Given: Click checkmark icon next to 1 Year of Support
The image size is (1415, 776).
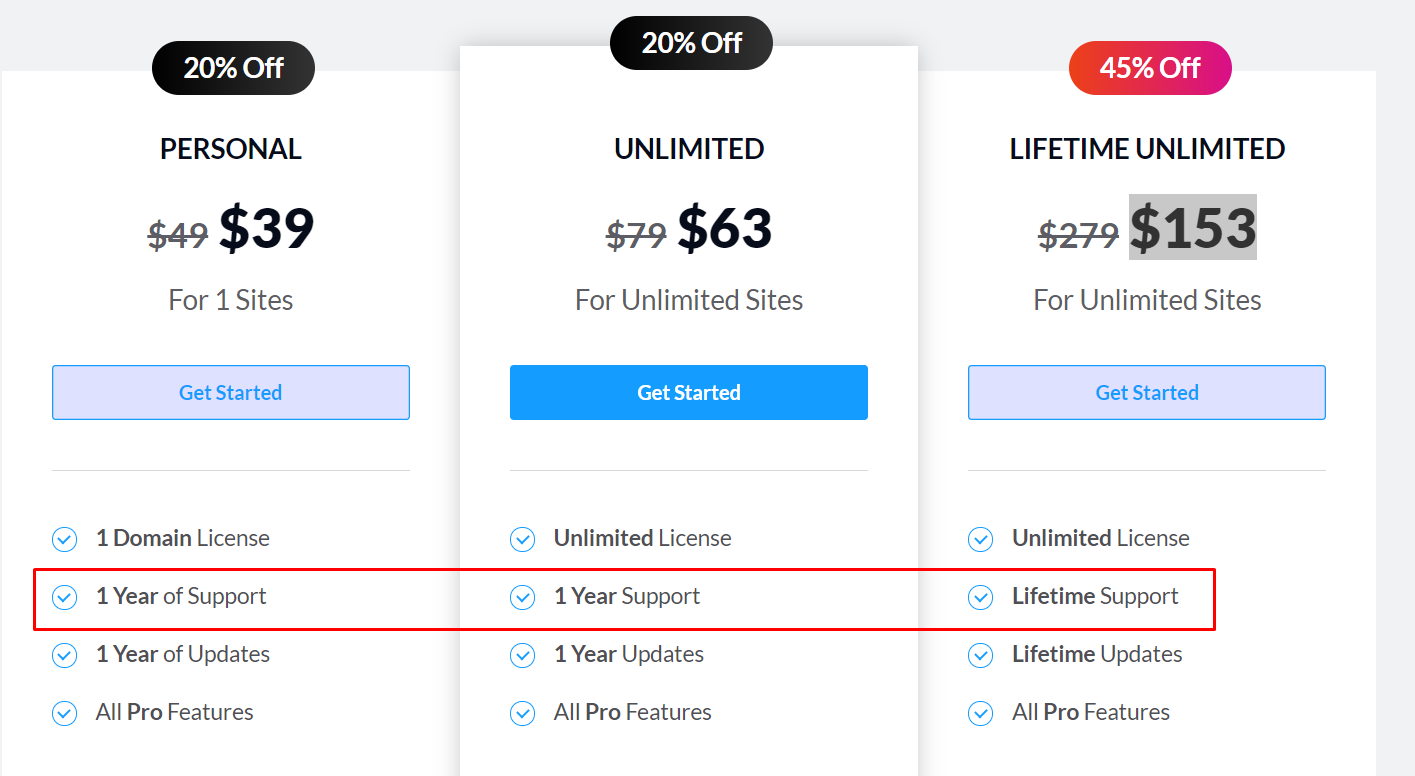Looking at the screenshot, I should click(x=64, y=598).
